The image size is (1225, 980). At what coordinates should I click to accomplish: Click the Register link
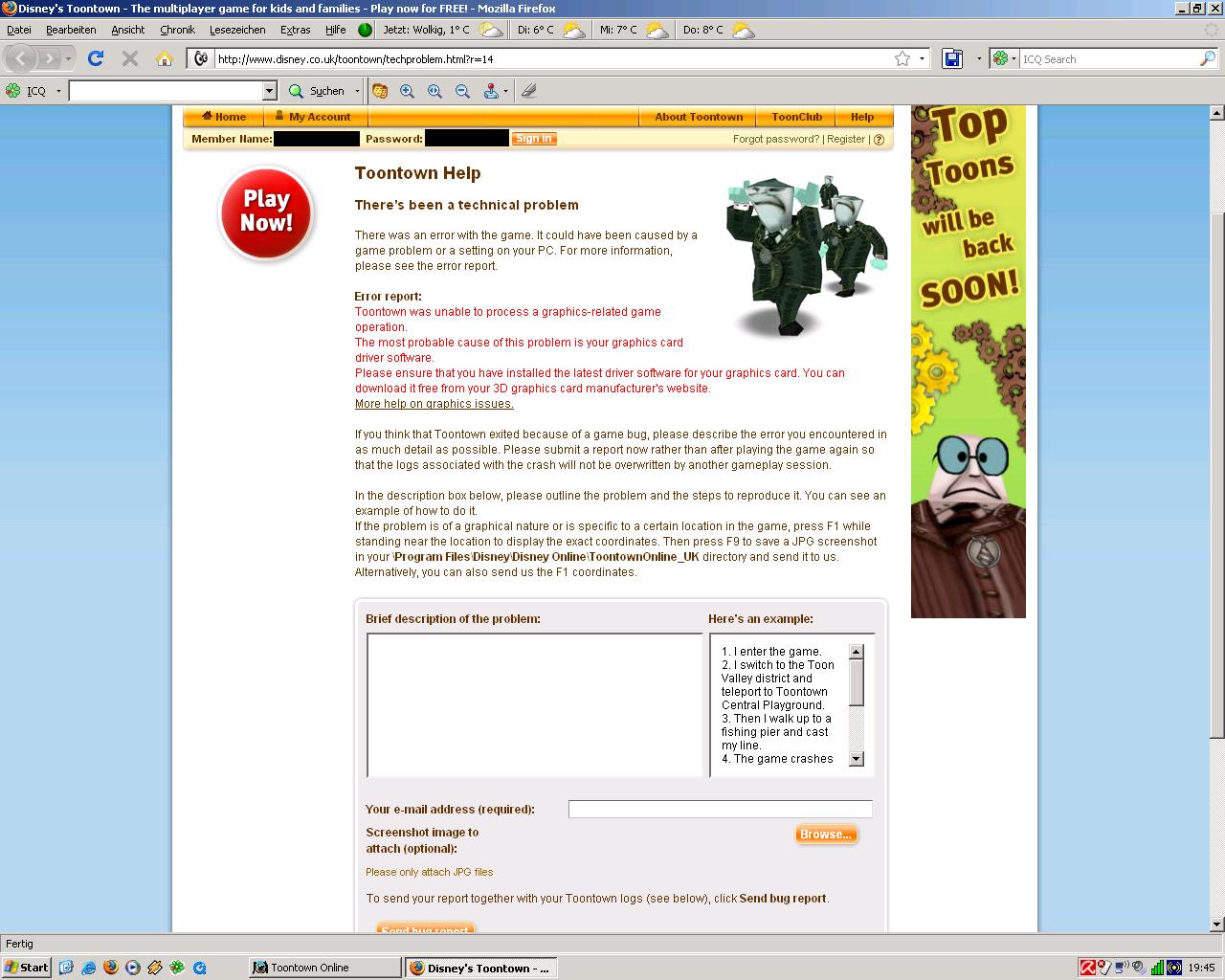click(x=846, y=140)
